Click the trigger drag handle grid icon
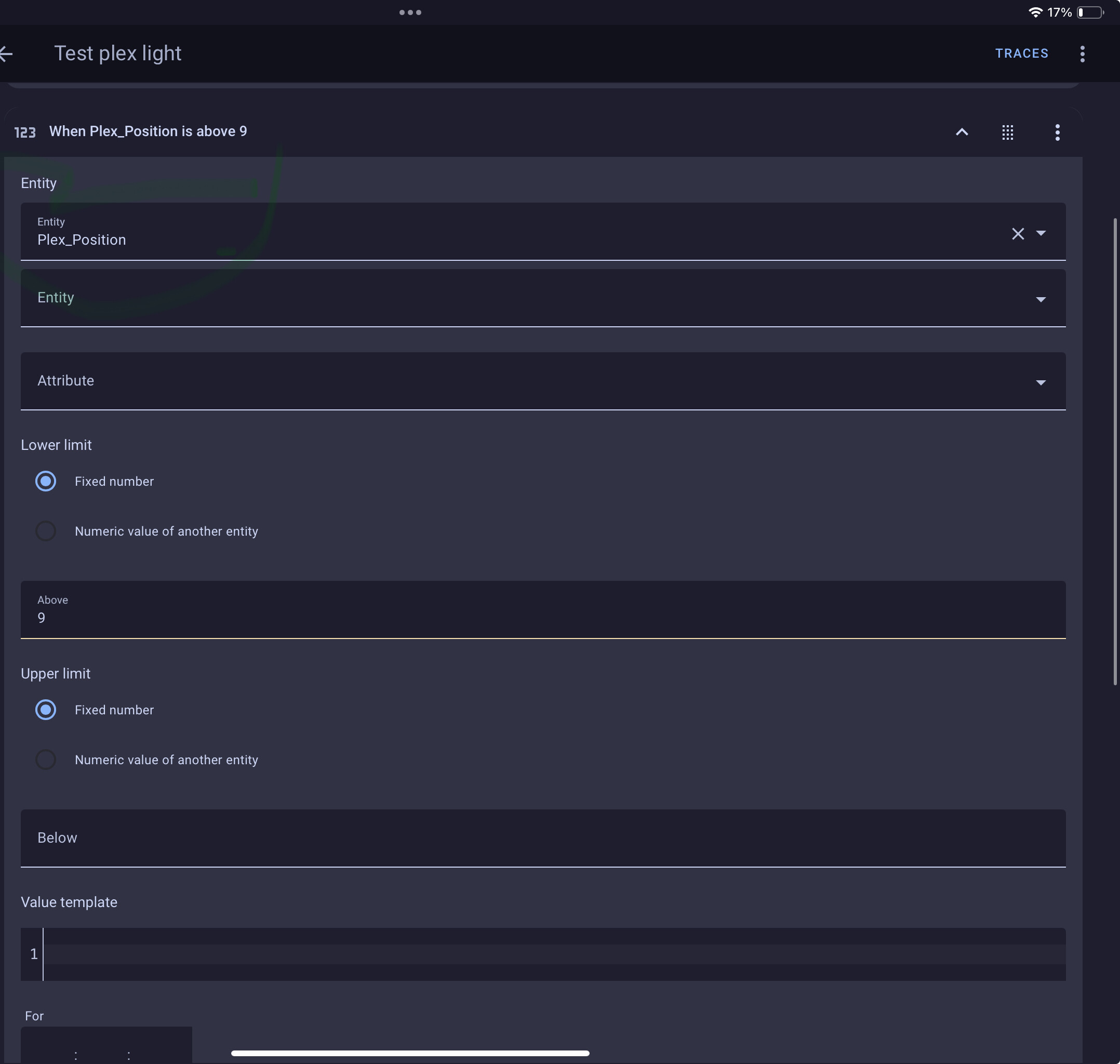1120x1064 pixels. (1007, 132)
